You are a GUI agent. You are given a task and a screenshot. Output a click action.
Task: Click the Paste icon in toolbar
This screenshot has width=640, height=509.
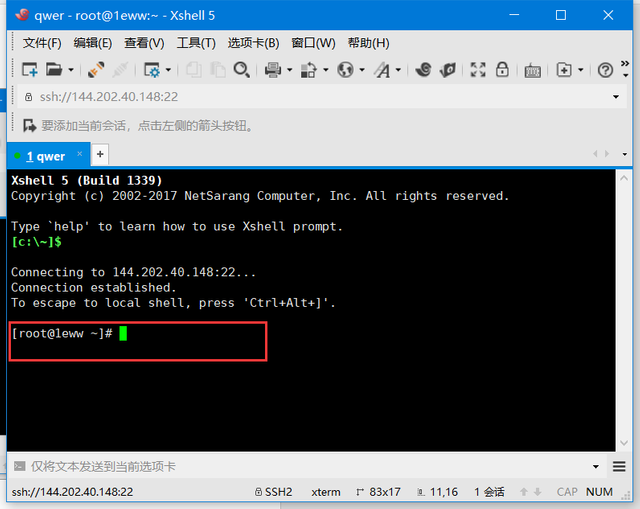point(218,70)
